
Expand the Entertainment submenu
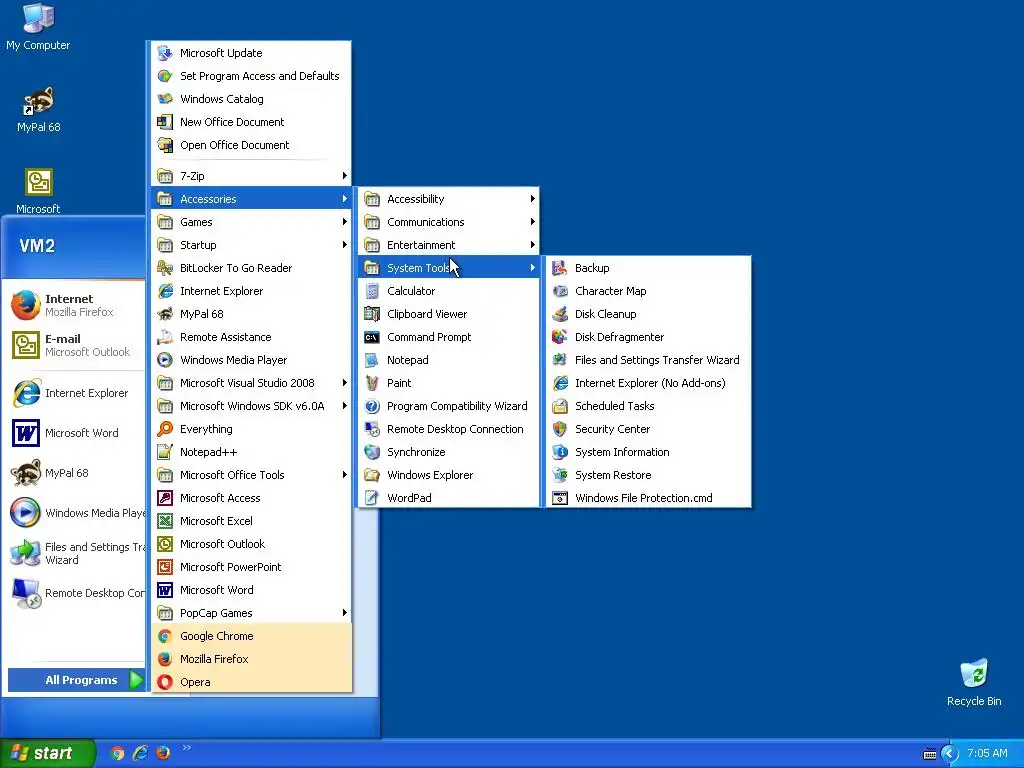[449, 245]
